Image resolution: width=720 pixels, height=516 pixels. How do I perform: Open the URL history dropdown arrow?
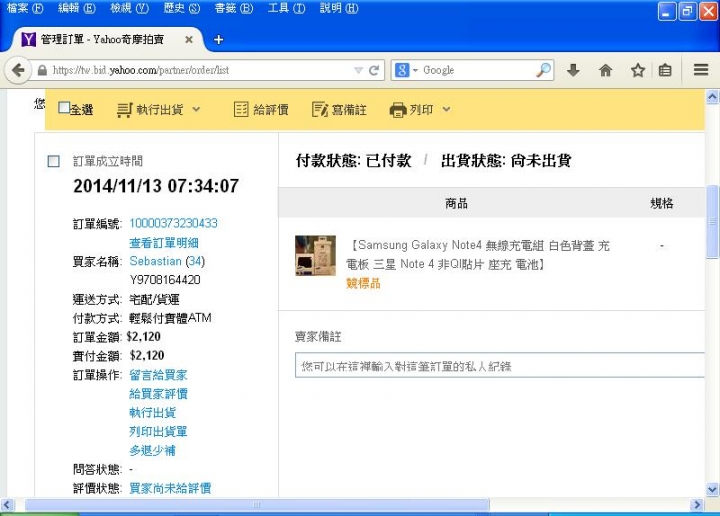pos(359,70)
